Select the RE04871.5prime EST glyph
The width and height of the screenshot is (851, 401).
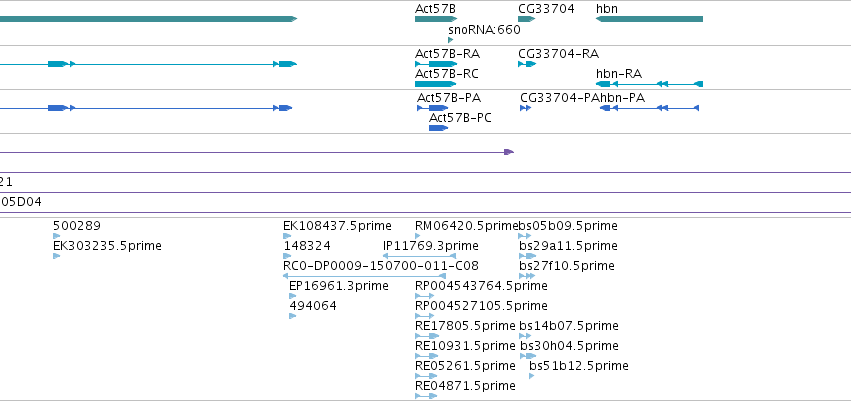point(426,396)
